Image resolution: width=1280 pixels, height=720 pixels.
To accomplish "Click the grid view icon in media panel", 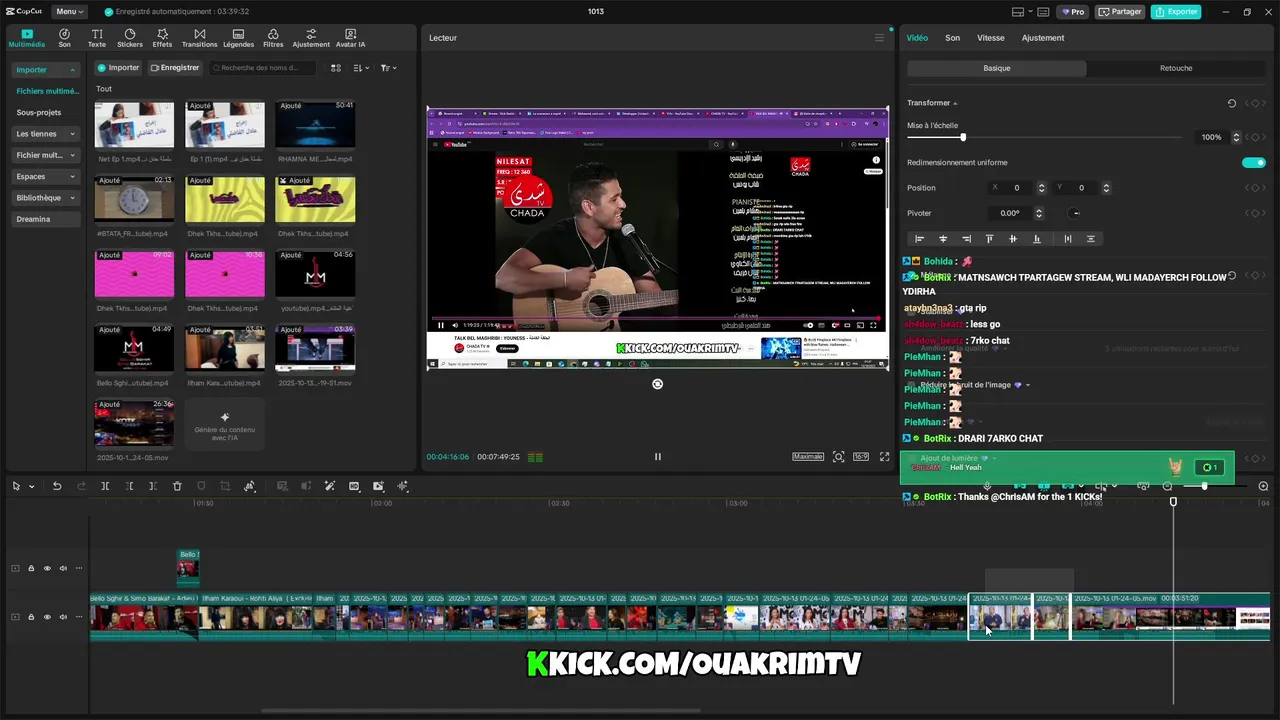I will pos(336,68).
